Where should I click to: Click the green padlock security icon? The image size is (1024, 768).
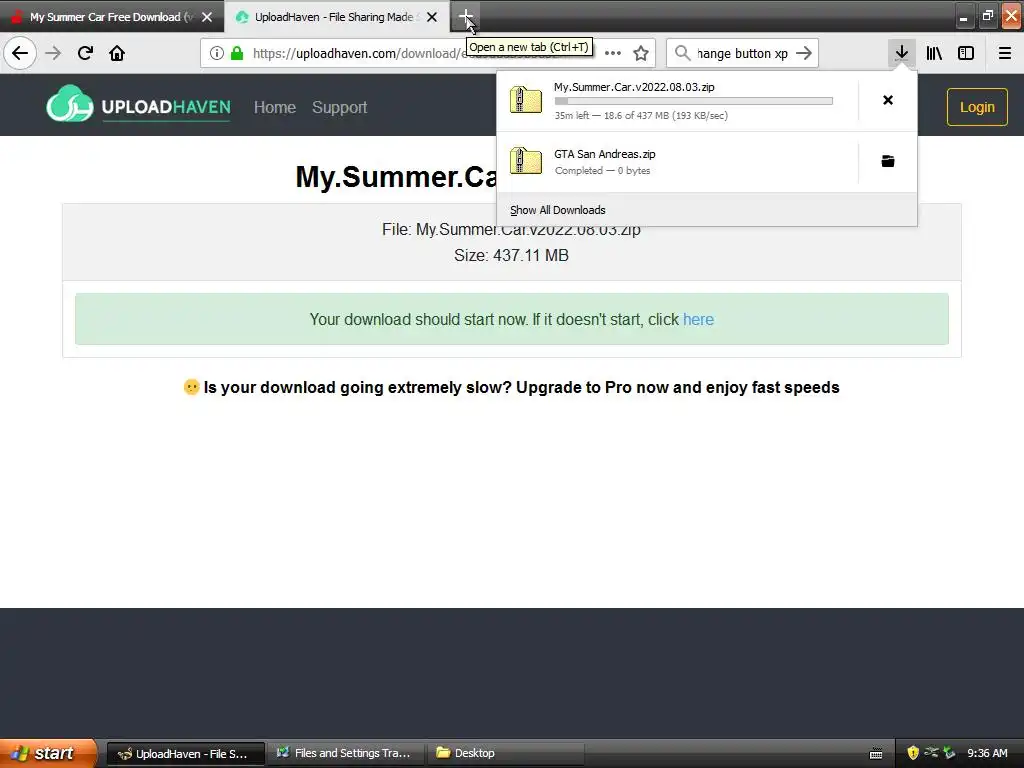tap(237, 53)
